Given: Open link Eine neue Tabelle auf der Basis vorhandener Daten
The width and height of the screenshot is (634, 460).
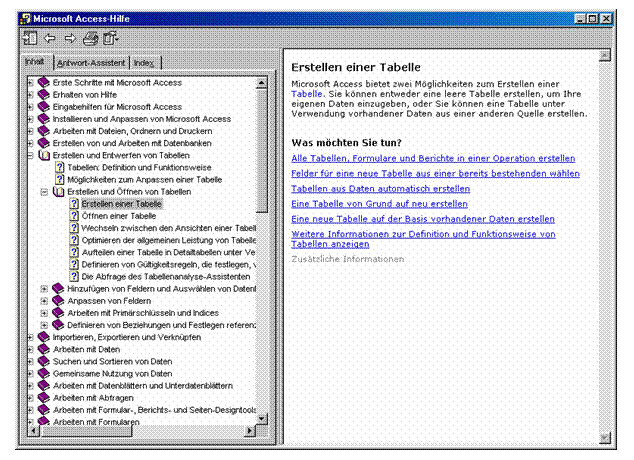Looking at the screenshot, I should (423, 219).
